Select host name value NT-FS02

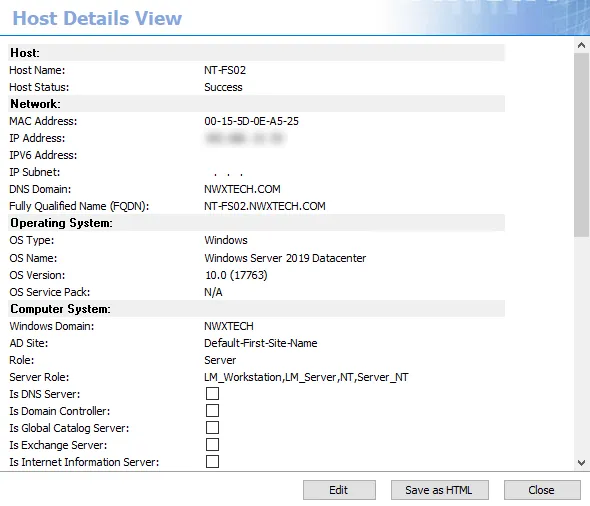click(x=225, y=70)
